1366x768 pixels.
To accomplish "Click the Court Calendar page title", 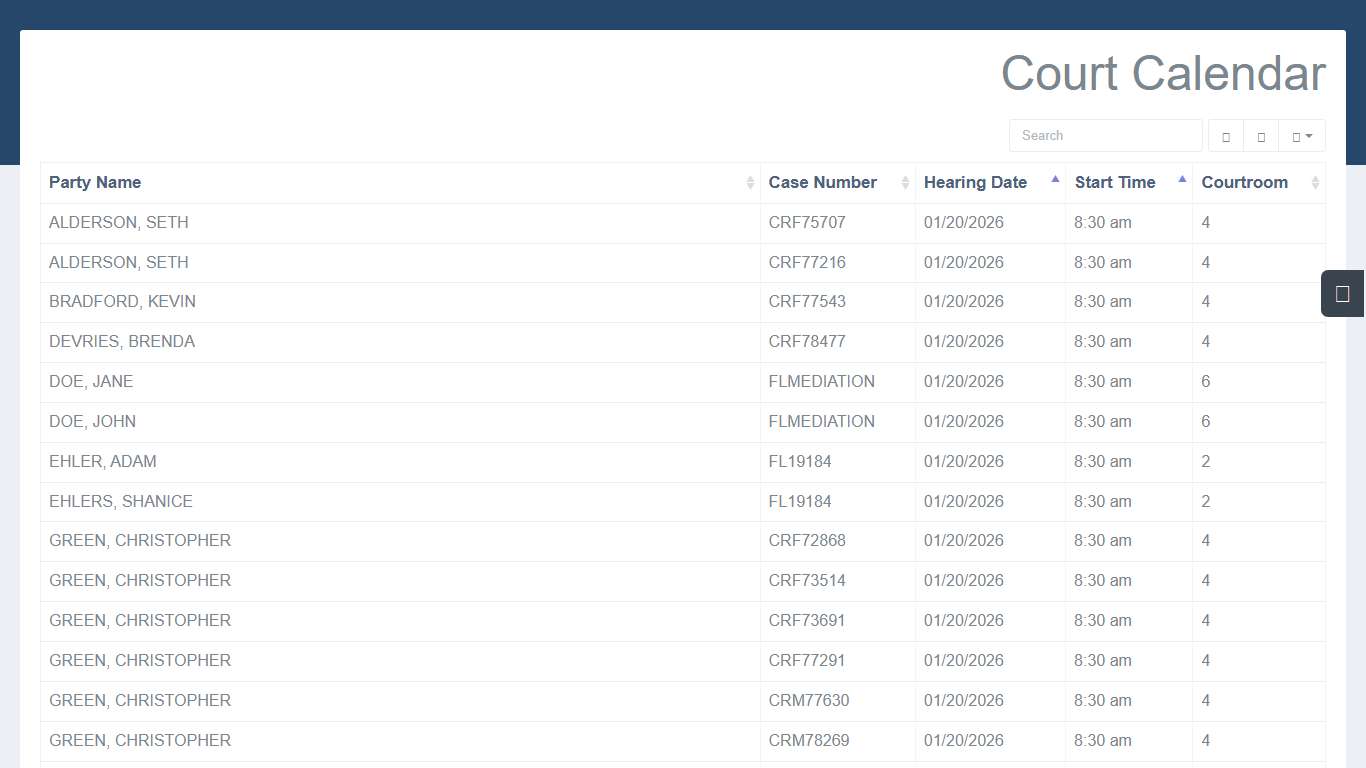I will [1163, 74].
